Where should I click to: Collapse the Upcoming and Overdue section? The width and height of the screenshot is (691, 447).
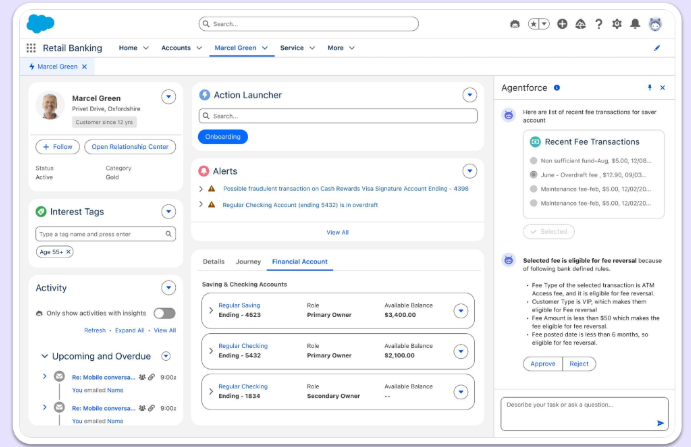[x=45, y=356]
